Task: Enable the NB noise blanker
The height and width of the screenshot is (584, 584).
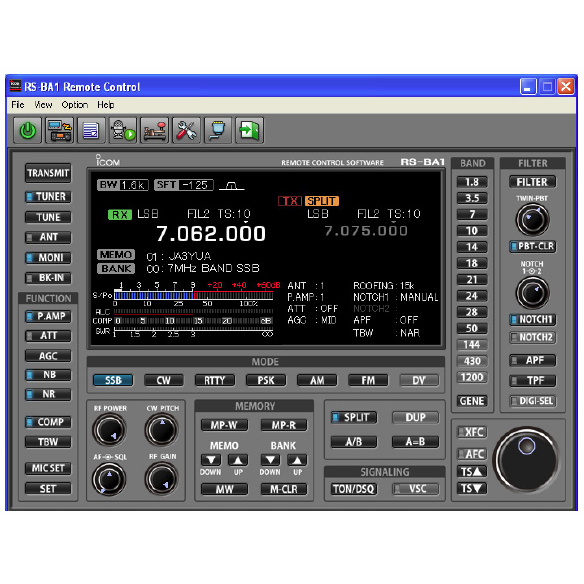Action: coord(48,374)
